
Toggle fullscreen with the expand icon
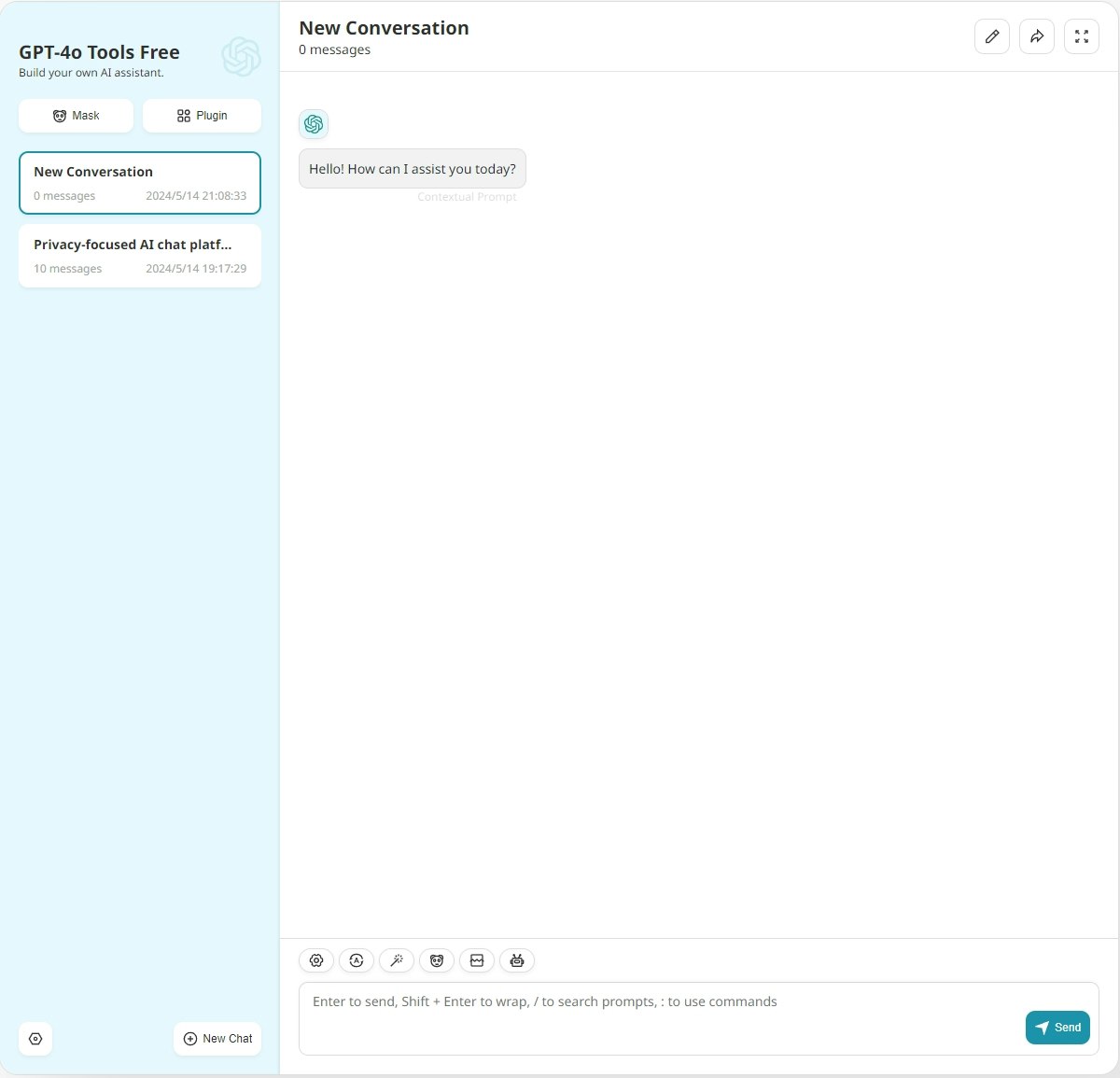tap(1082, 36)
